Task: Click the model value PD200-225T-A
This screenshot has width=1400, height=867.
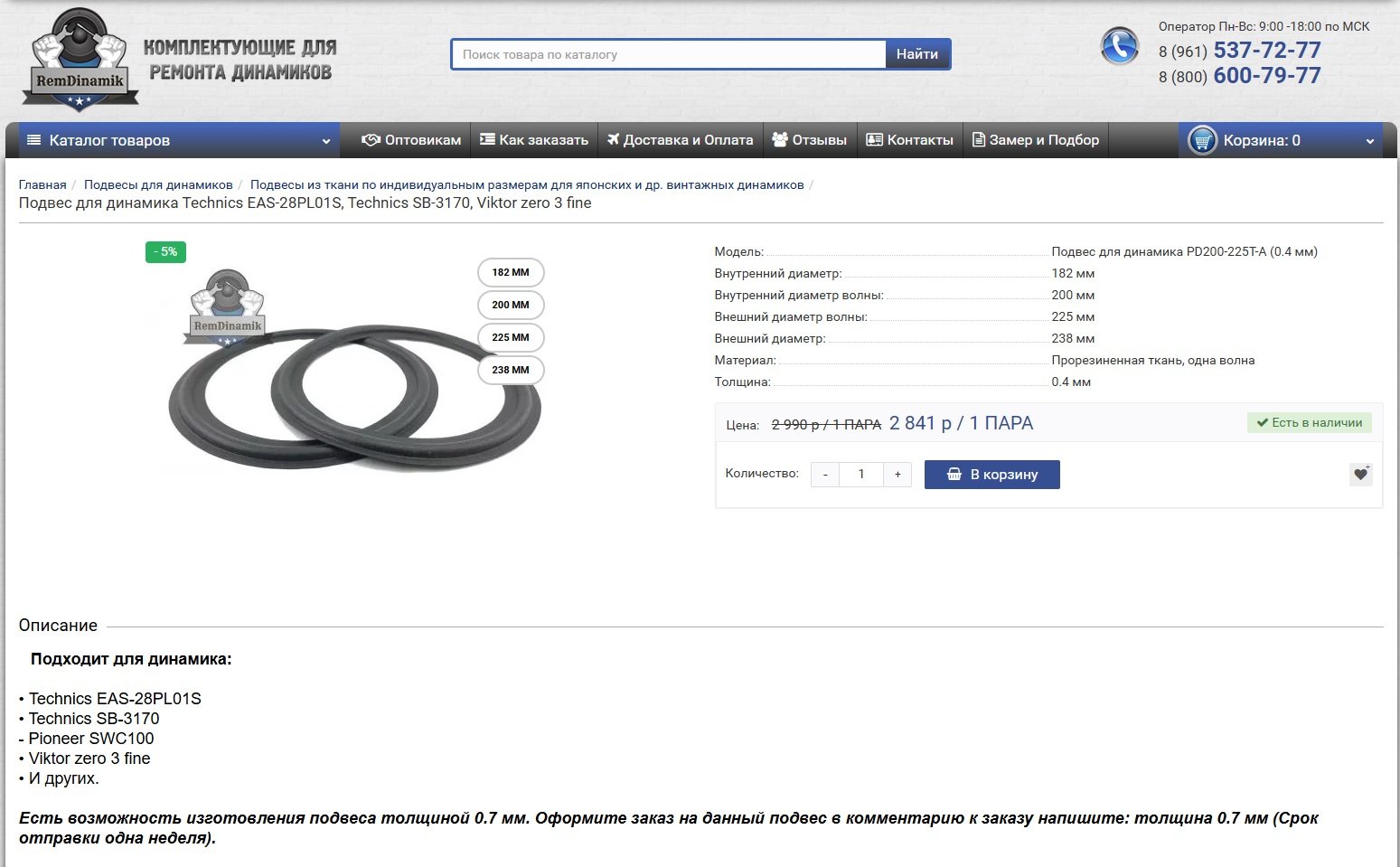Action: 1184,252
